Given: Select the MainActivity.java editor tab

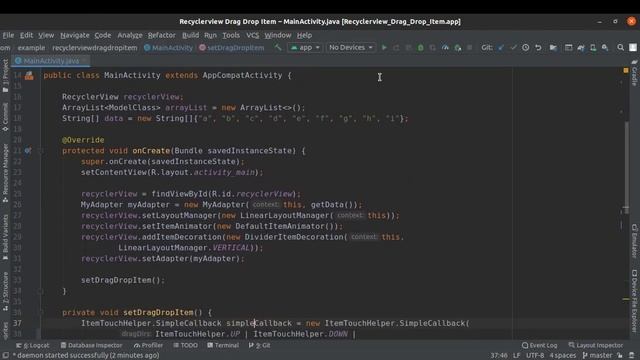Looking at the screenshot, I should (51, 61).
